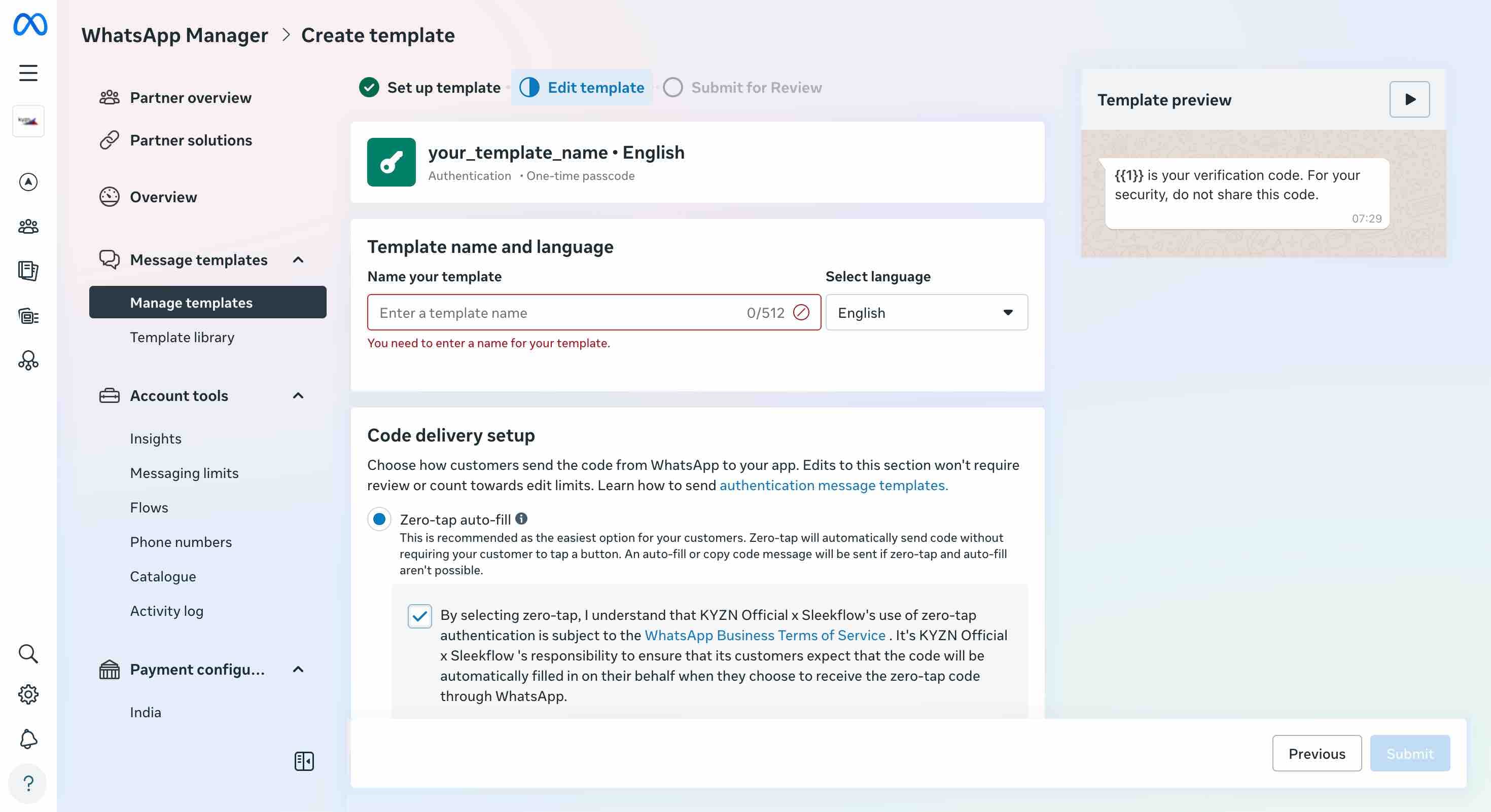
Task: Click the search magnifier icon in sidebar
Action: [28, 653]
